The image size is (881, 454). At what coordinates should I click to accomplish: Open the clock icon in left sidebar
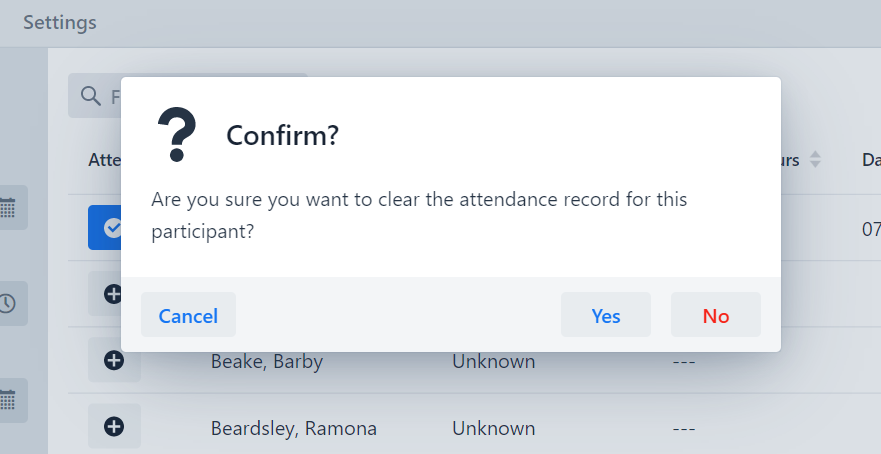click(8, 303)
